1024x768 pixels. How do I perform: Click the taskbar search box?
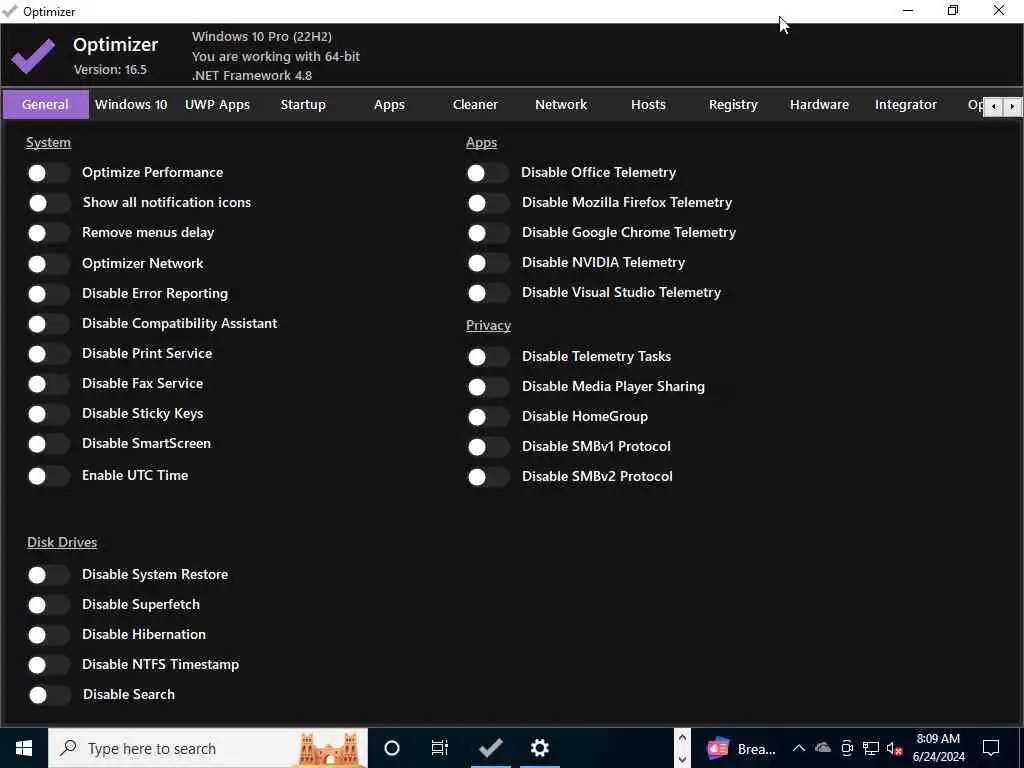[x=208, y=748]
